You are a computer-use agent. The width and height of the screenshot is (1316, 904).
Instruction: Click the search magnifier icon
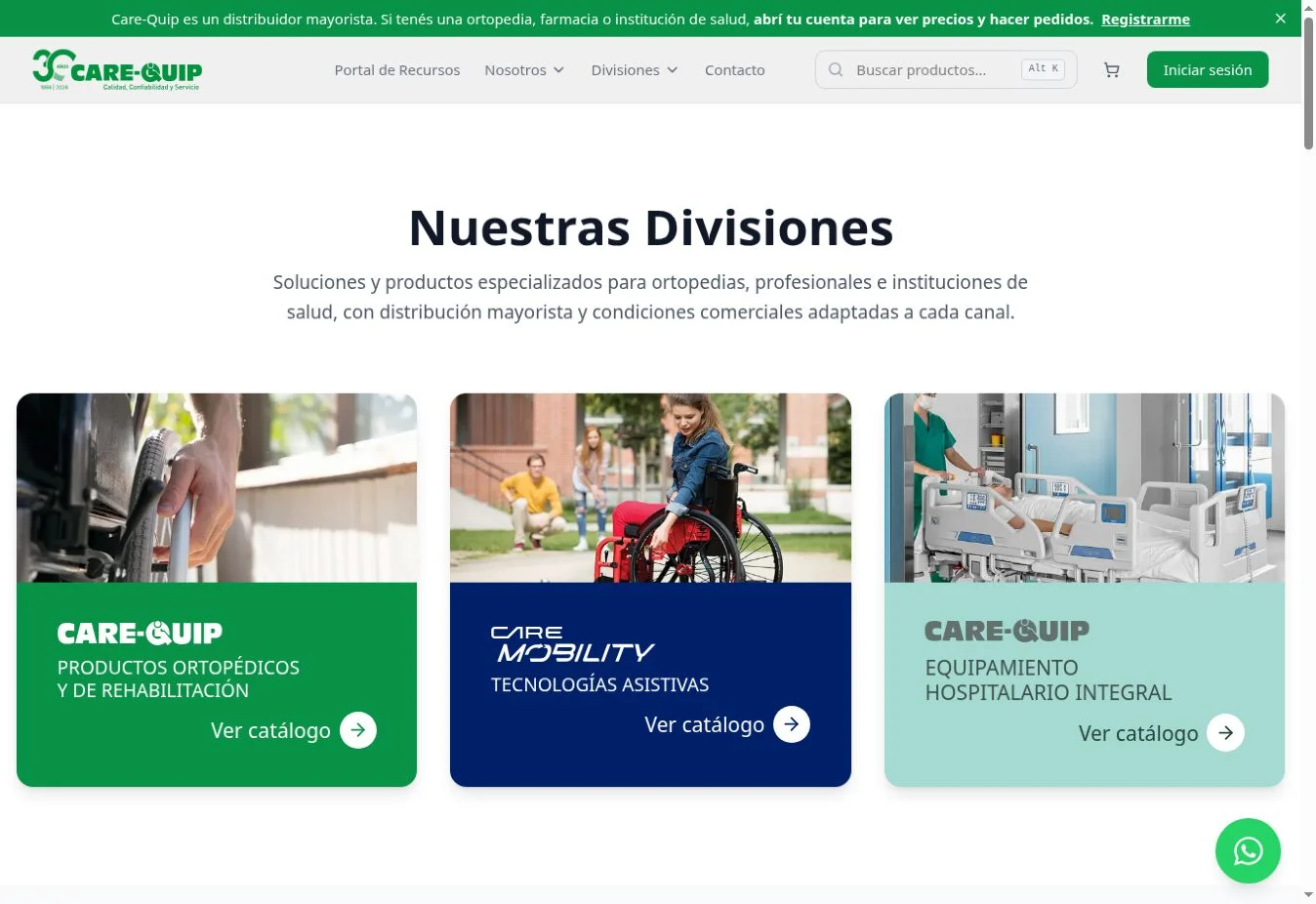coord(836,70)
